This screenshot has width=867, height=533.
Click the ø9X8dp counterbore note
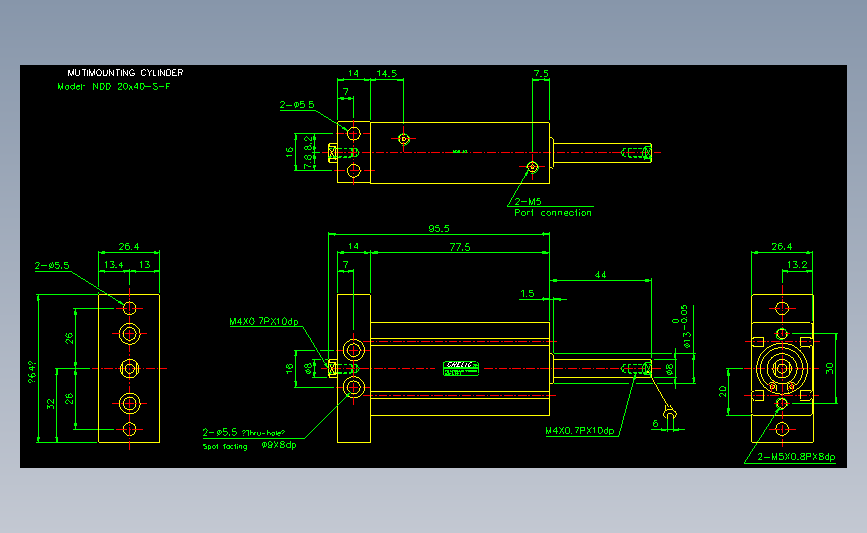[x=279, y=445]
